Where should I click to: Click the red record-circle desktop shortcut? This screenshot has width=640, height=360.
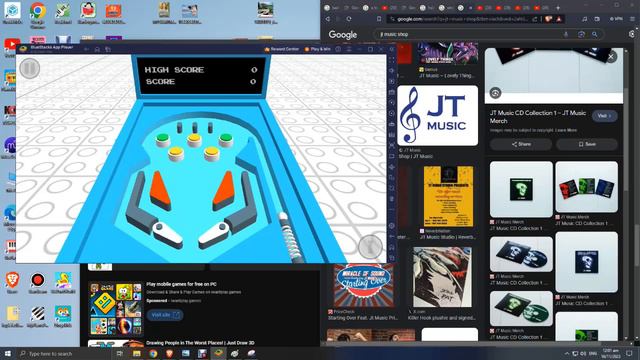(38, 282)
